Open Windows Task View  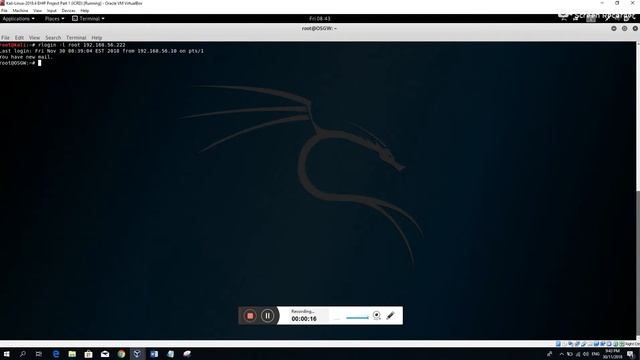[x=39, y=354]
